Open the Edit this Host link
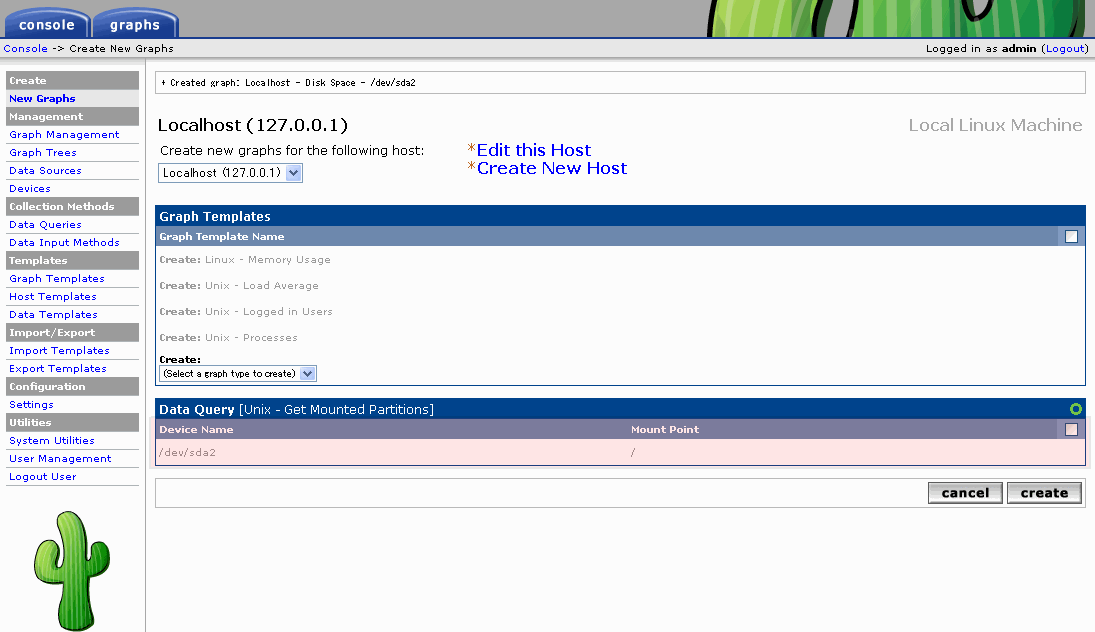Screen dimensions: 1095x632 tap(533, 150)
